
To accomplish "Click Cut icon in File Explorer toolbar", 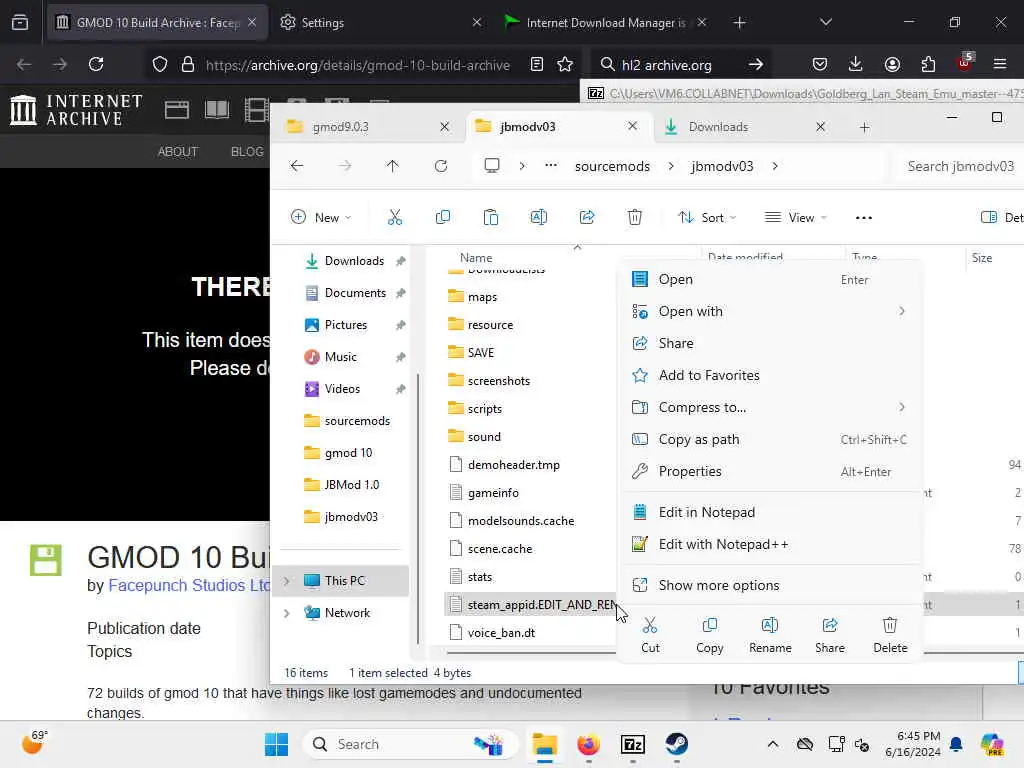I will [394, 217].
